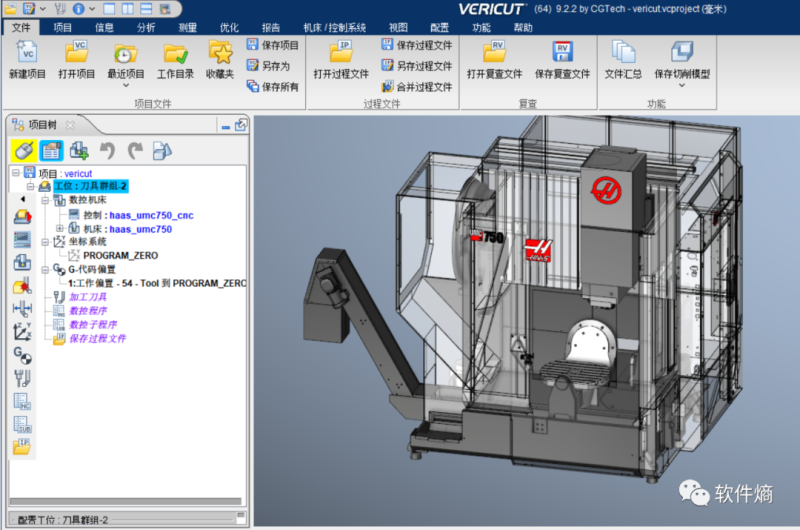Collapse the 数控机床 tree node

tap(45, 201)
